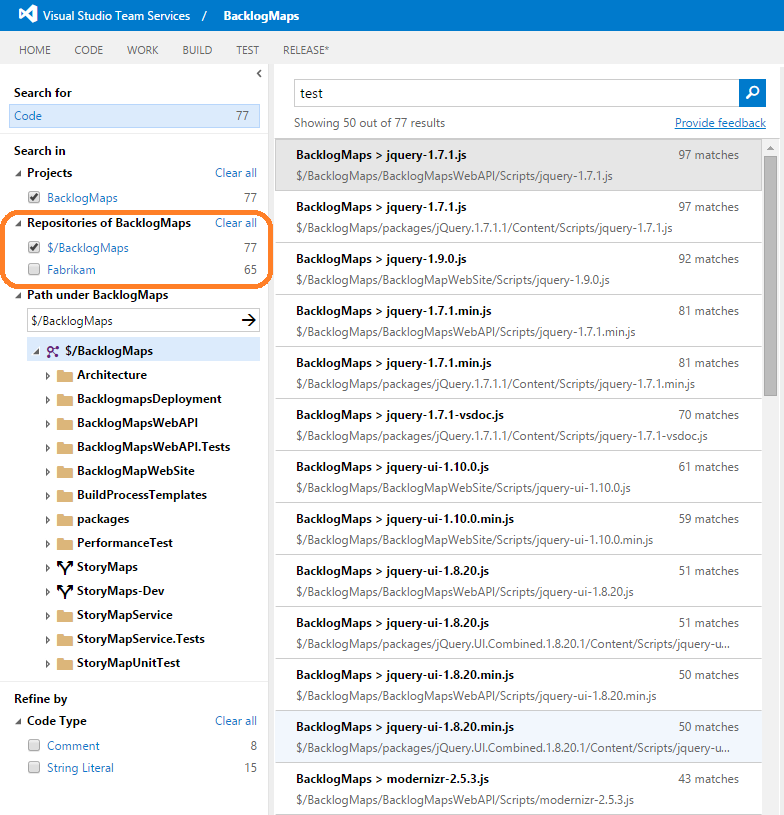Image resolution: width=784 pixels, height=815 pixels.
Task: Uncheck the $/BacklogMaps repository checkbox
Action: 34,247
